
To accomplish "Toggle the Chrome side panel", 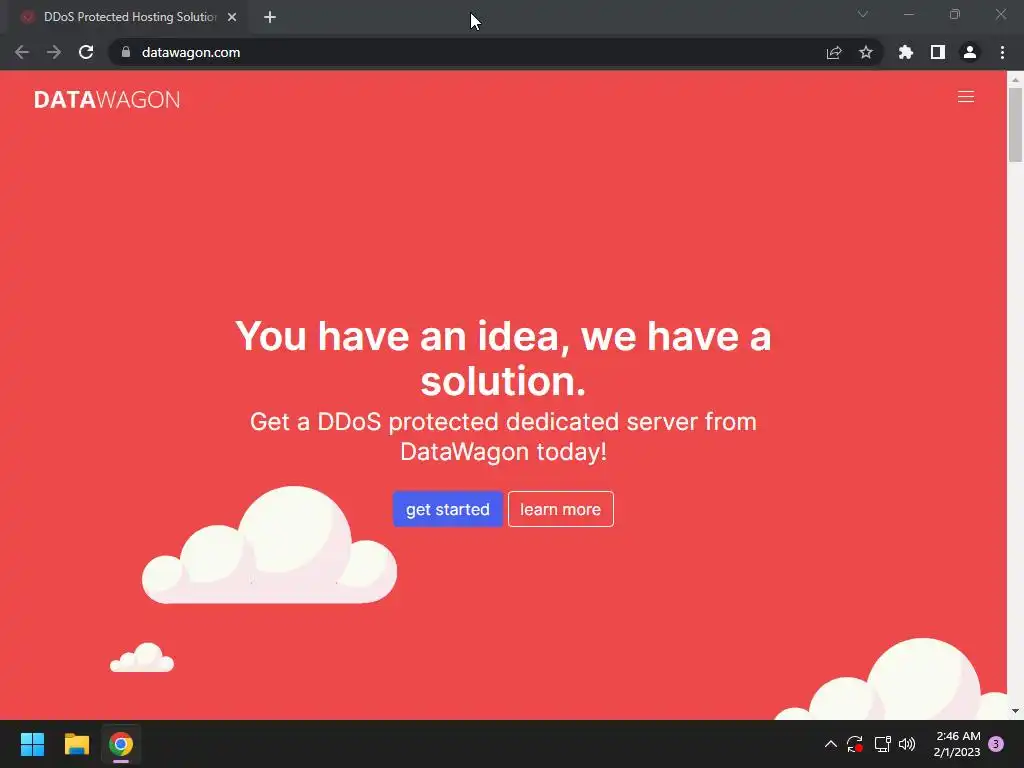I will [938, 52].
